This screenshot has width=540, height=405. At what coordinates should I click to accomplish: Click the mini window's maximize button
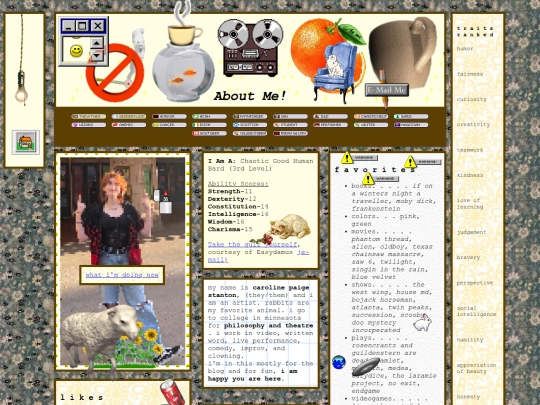[x=82, y=26]
